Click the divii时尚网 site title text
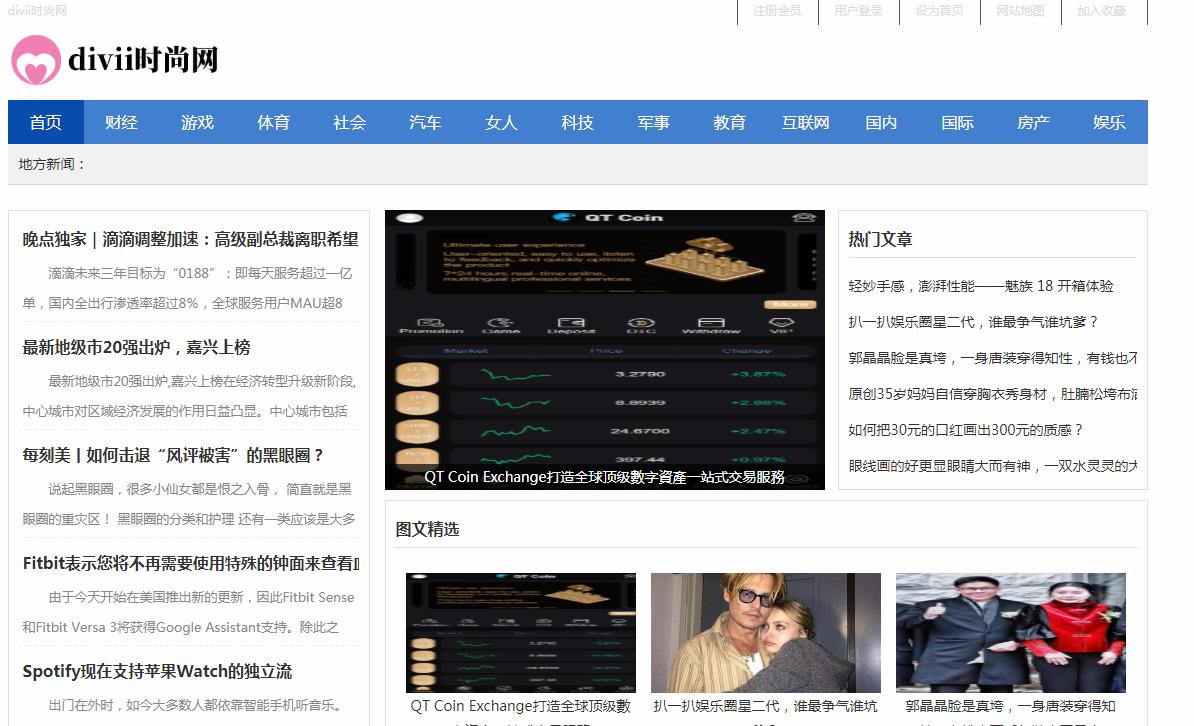 click(x=143, y=59)
